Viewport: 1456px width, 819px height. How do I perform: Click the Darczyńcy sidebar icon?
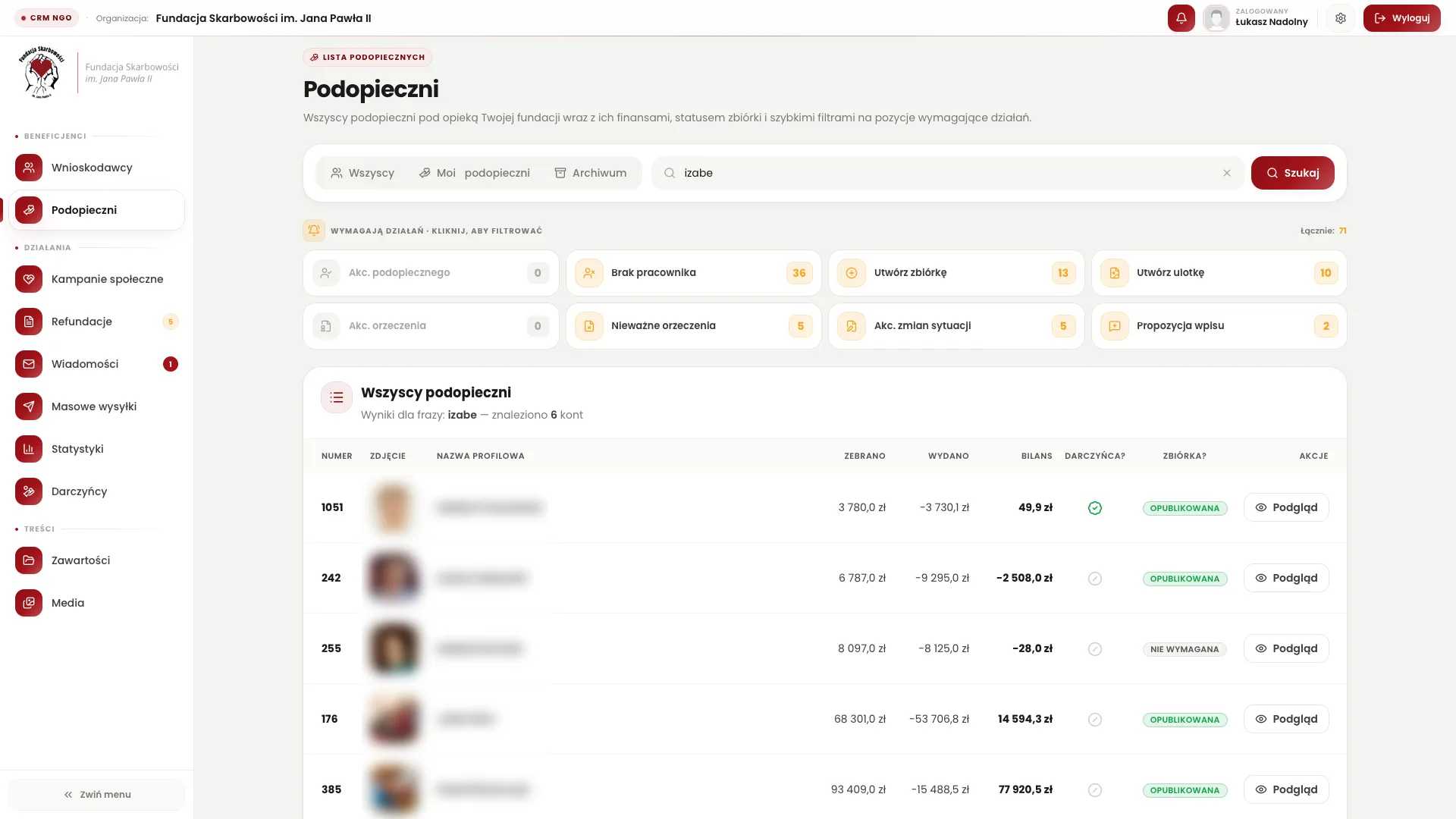point(29,491)
